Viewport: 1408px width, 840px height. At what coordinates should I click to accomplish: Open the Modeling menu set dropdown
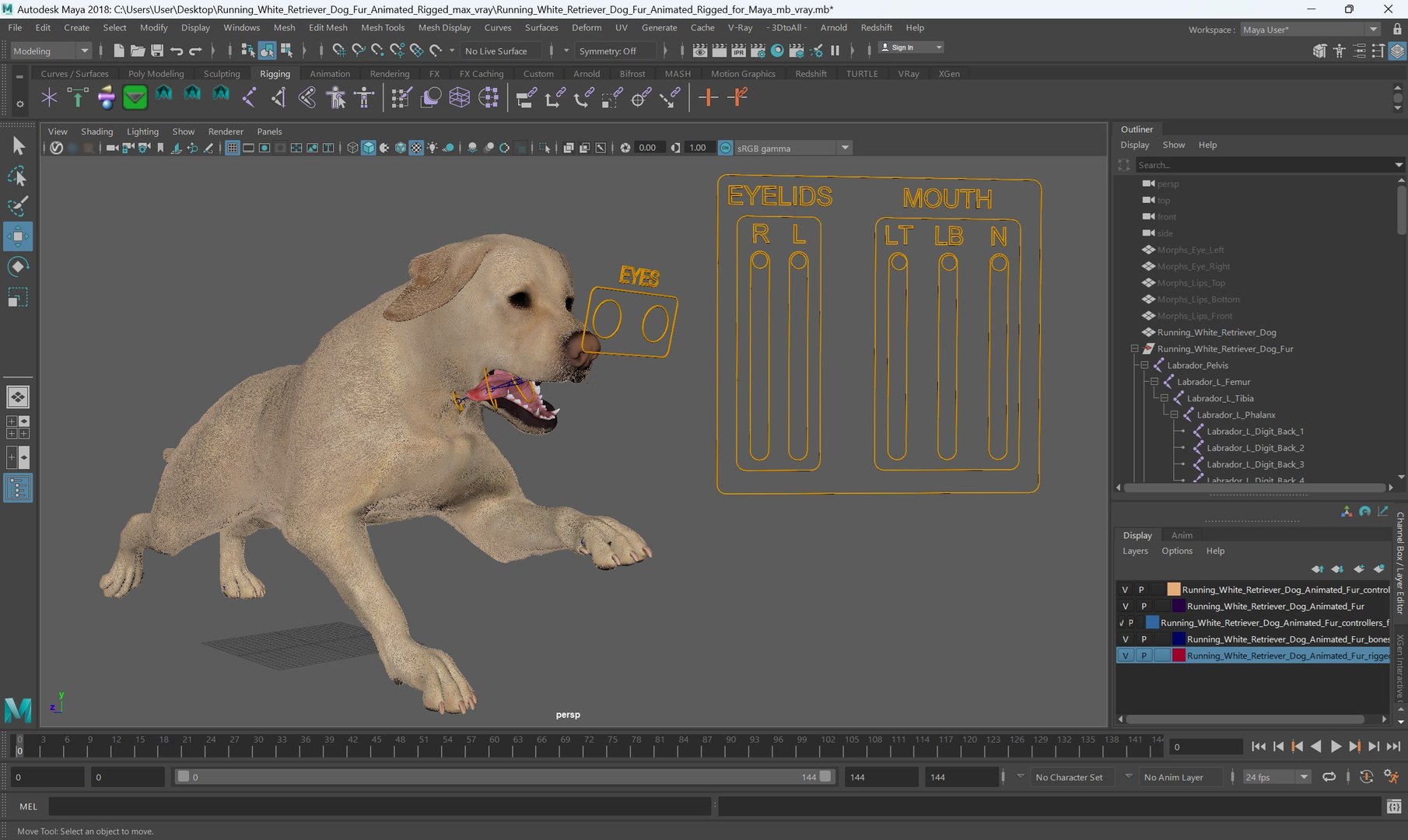[x=51, y=51]
